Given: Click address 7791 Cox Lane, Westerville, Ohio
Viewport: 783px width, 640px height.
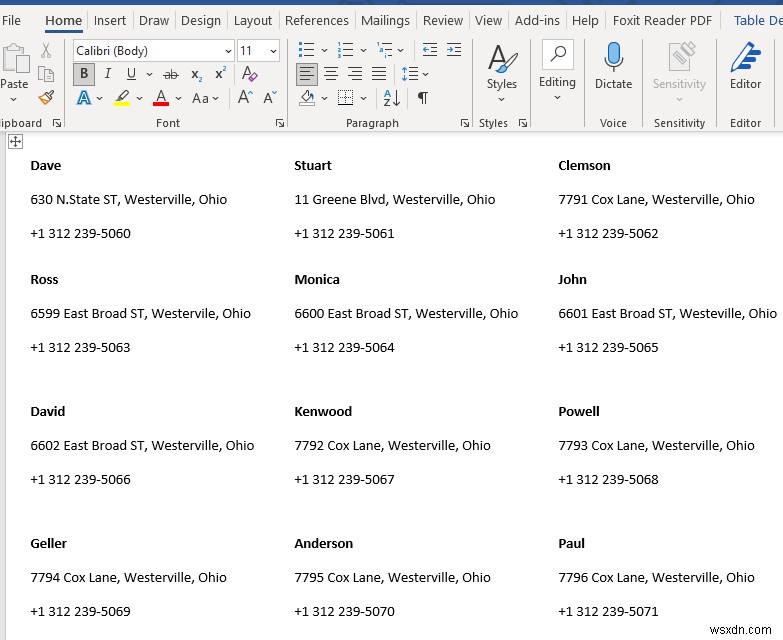Looking at the screenshot, I should click(x=656, y=200).
